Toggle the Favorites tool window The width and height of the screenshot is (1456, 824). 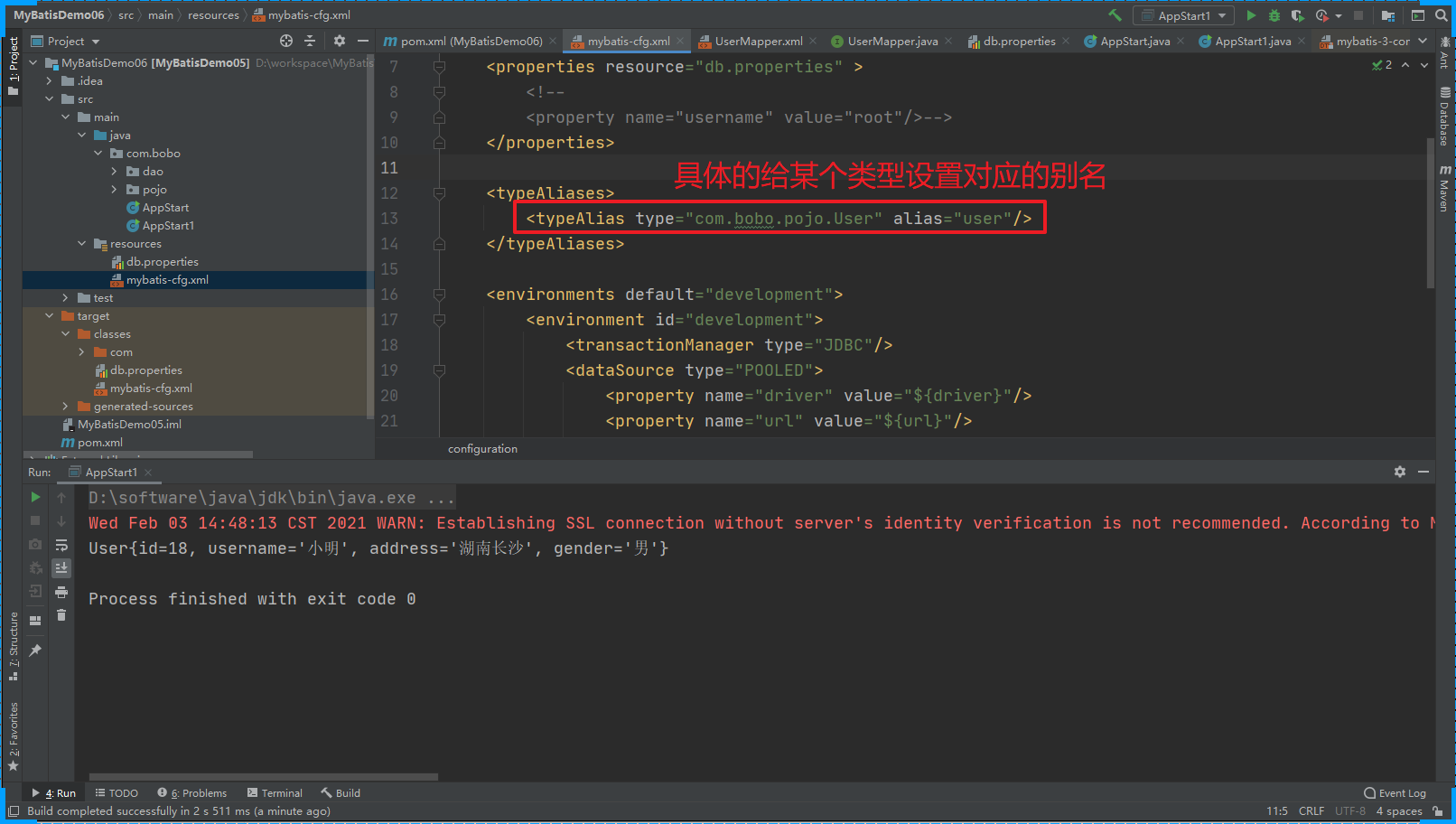point(13,736)
